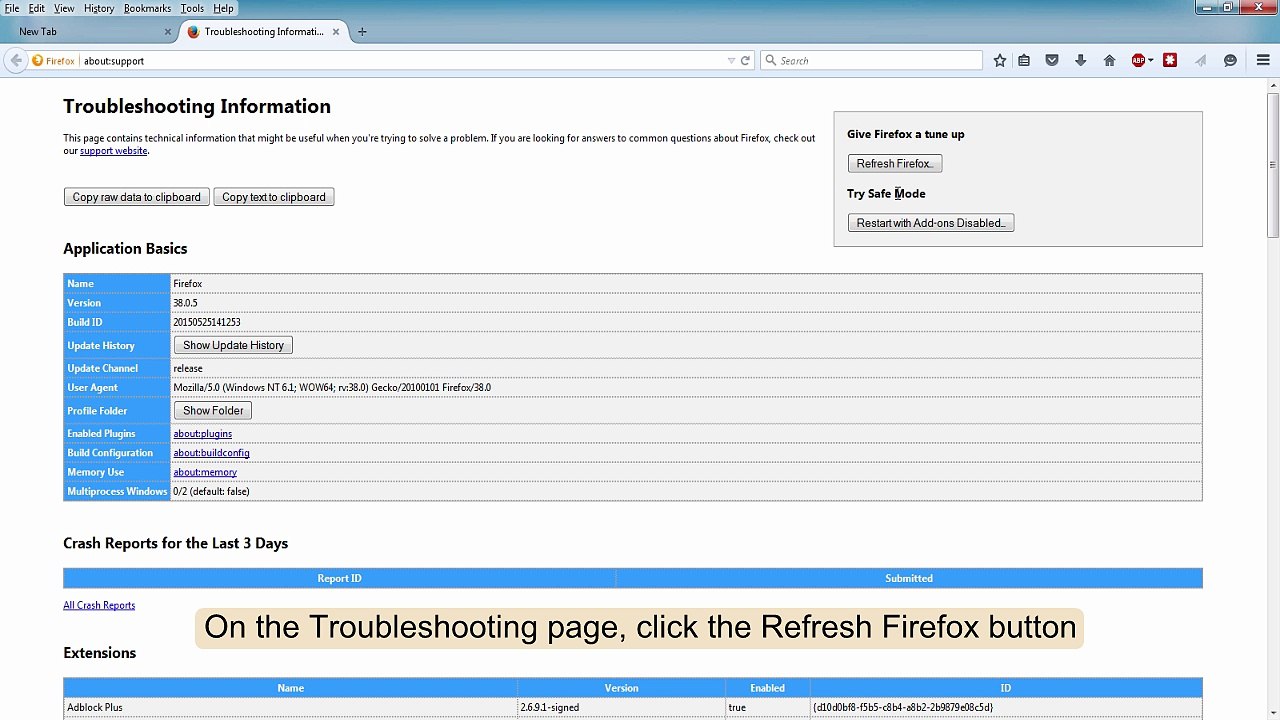
Task: Click the Report ID column header
Action: coord(339,578)
